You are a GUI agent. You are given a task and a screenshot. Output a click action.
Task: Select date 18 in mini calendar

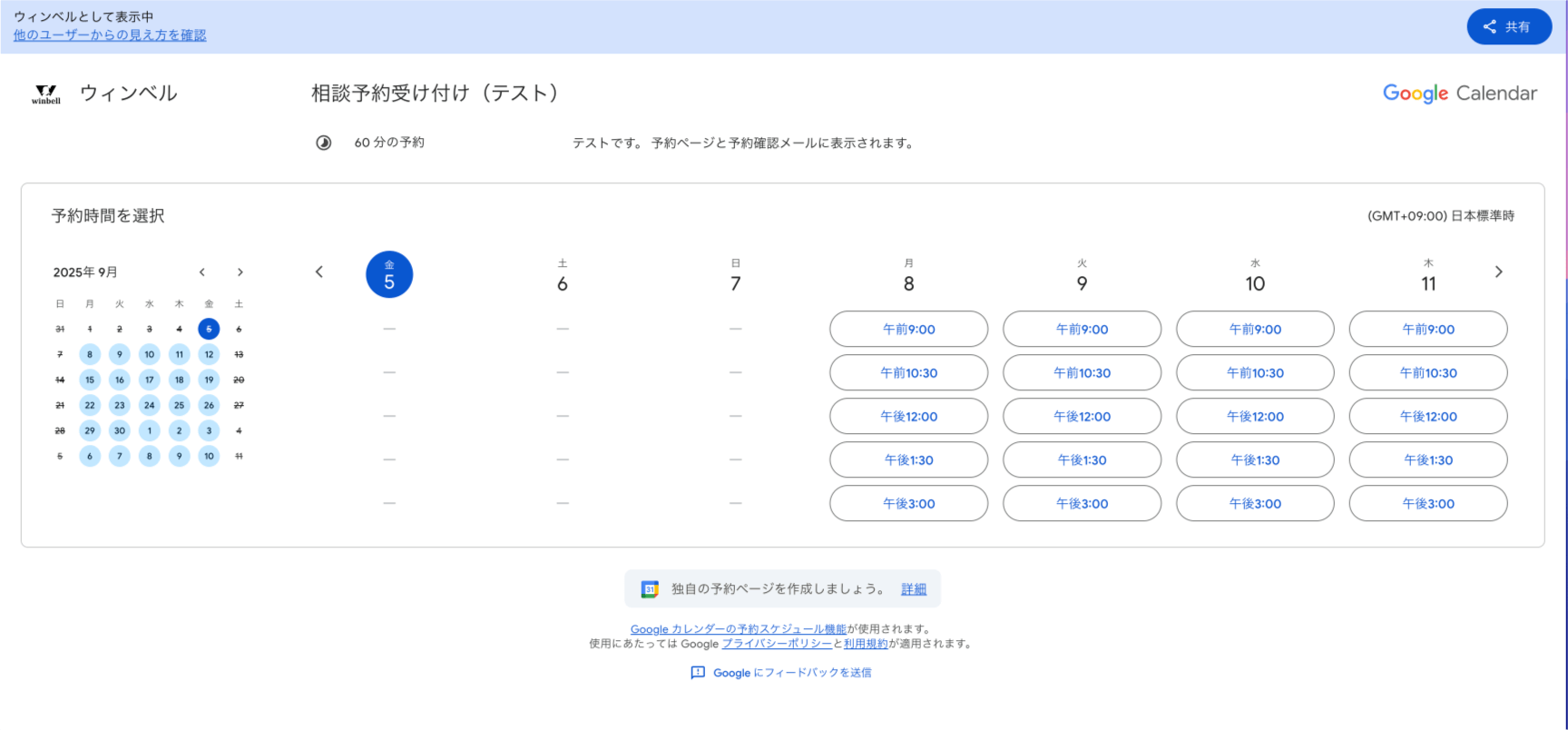click(x=180, y=380)
